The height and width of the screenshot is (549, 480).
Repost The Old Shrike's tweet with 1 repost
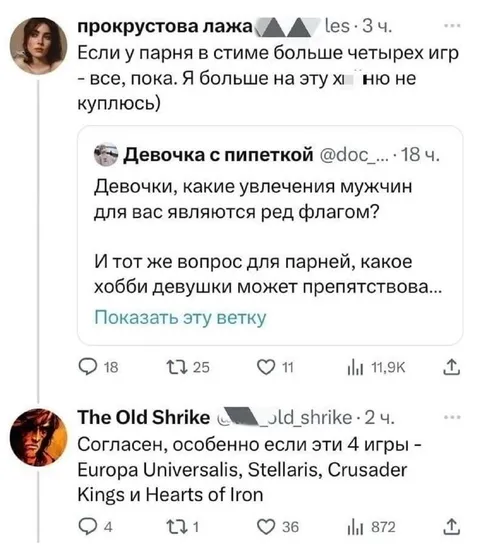[x=175, y=527]
